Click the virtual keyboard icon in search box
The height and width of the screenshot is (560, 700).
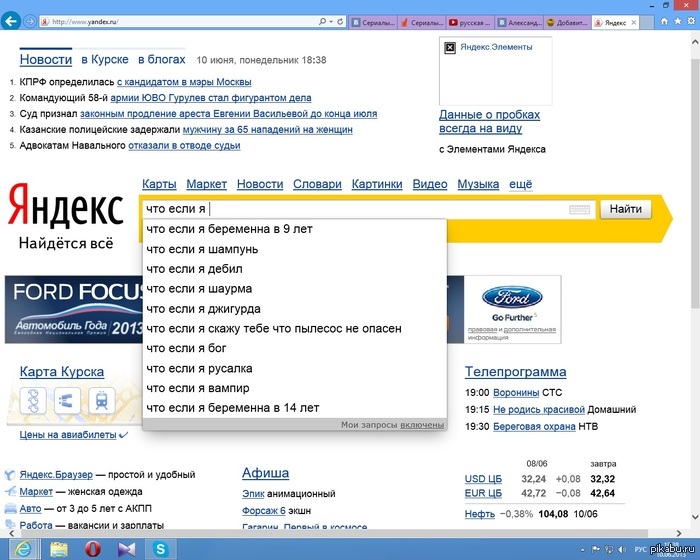[x=579, y=209]
